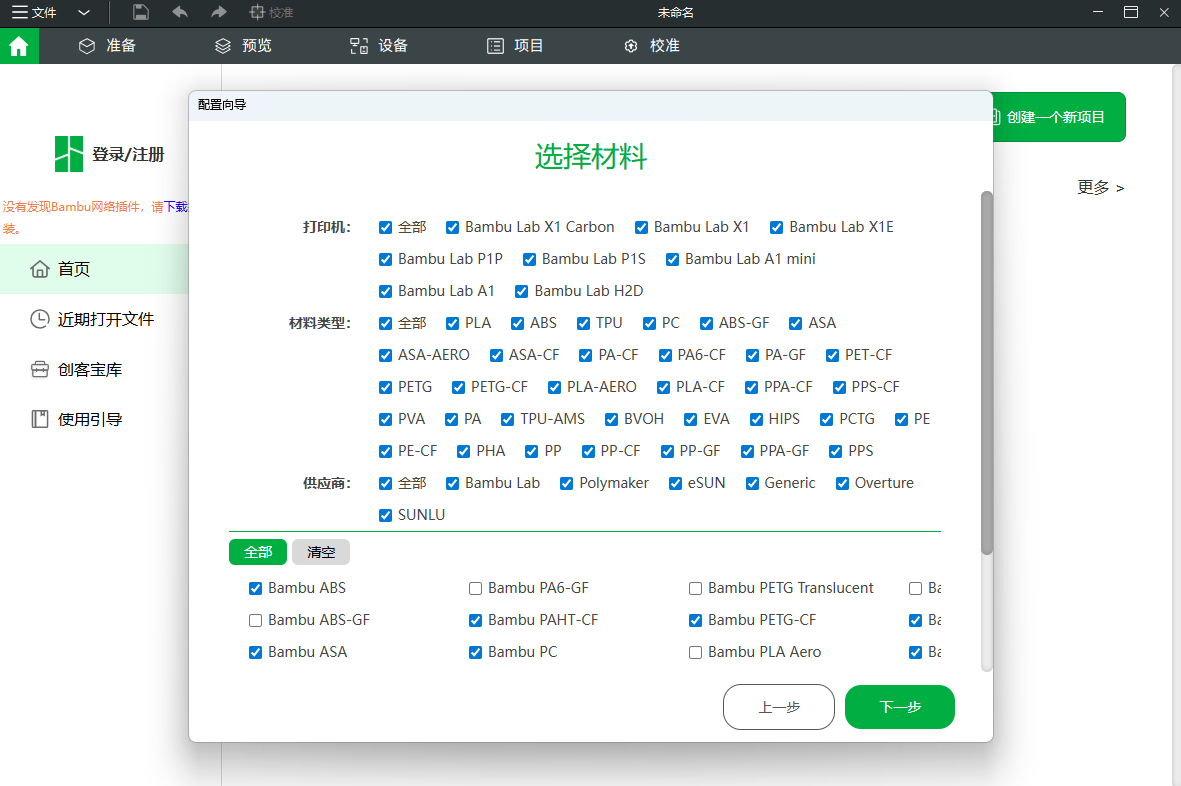Screen dimensions: 1181x786
Task: Click the greyed 校准 icon in the title bar
Action: pyautogui.click(x=271, y=13)
